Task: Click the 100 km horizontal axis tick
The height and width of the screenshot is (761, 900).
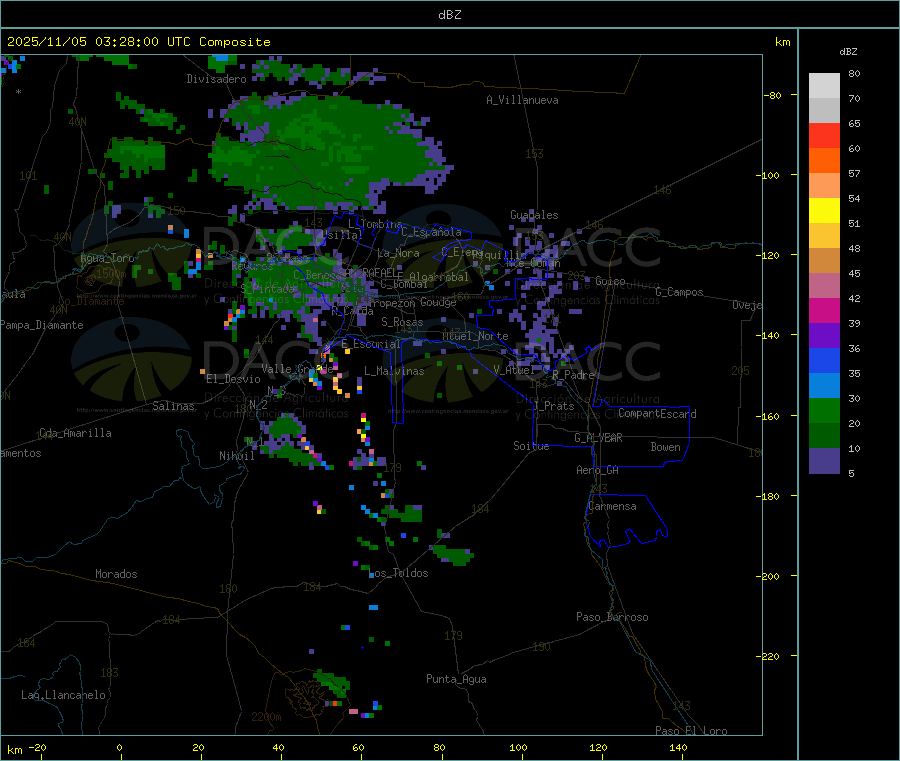Action: 518,747
